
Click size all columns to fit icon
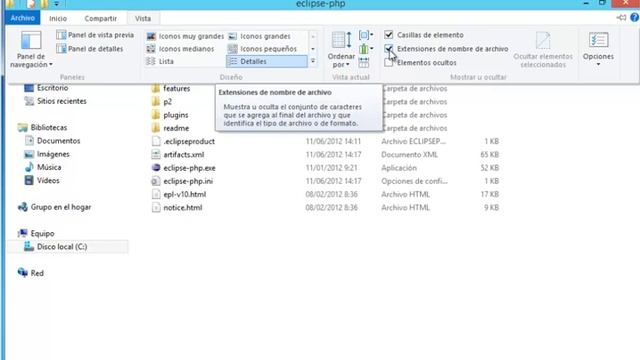click(364, 62)
